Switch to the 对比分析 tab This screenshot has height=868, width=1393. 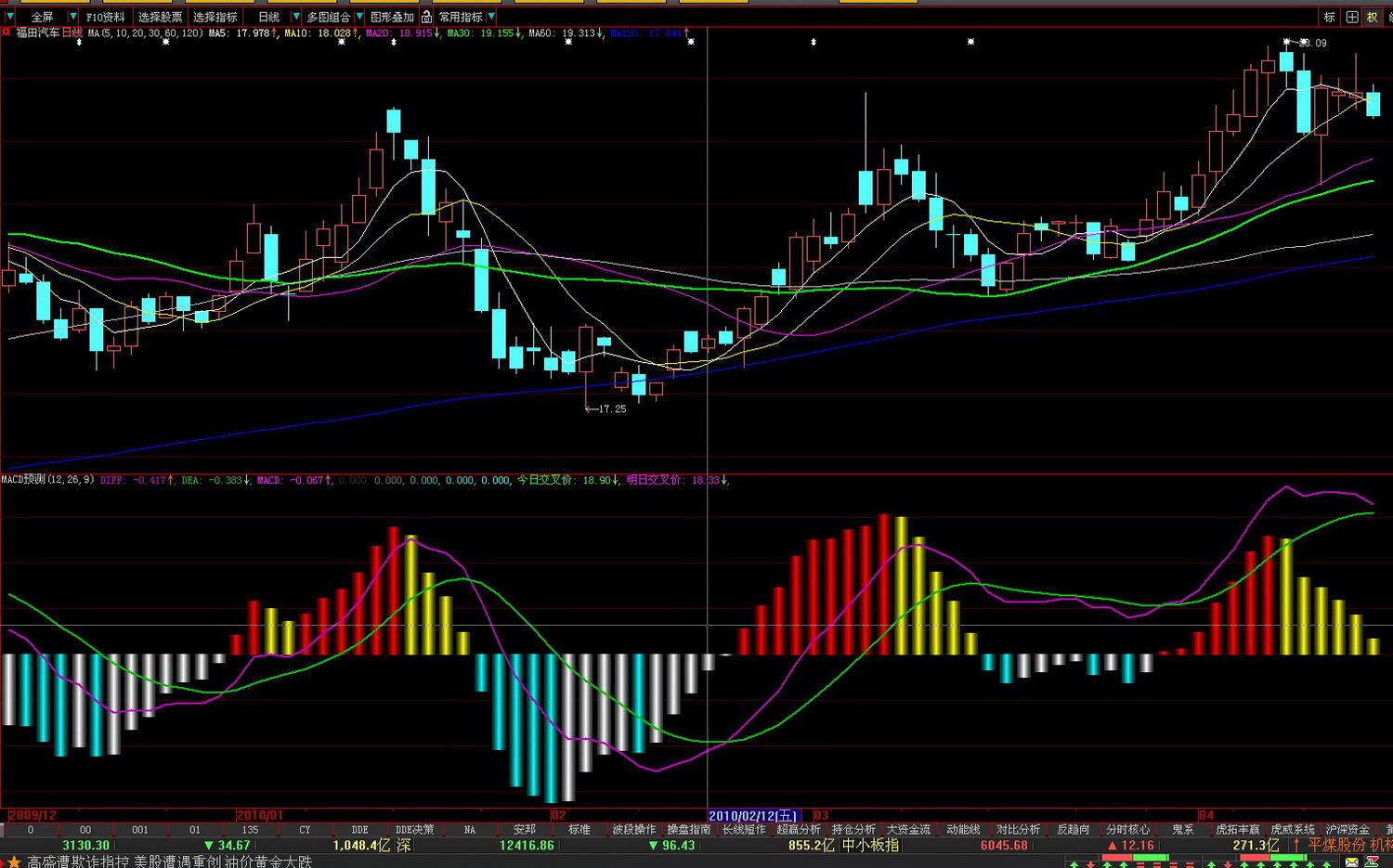pyautogui.click(x=1018, y=830)
